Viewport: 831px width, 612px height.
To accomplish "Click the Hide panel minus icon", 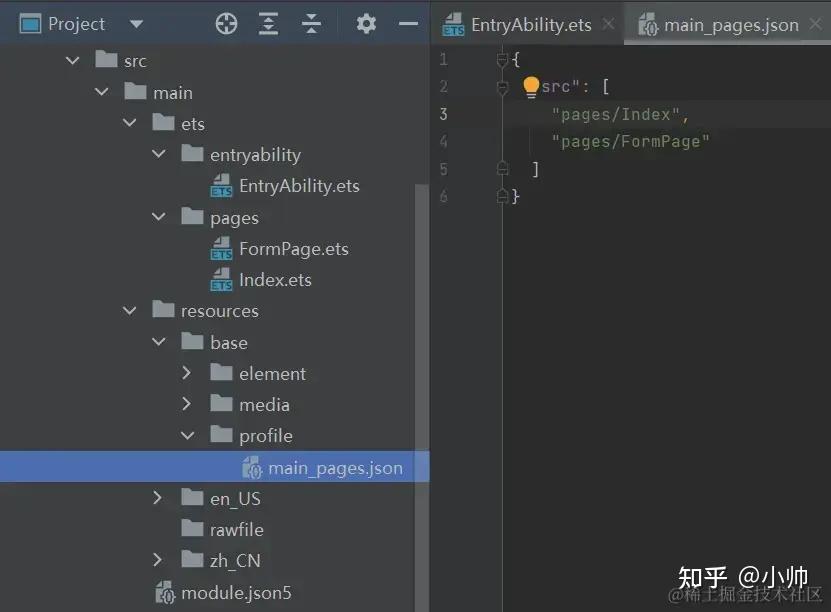I will 406,23.
